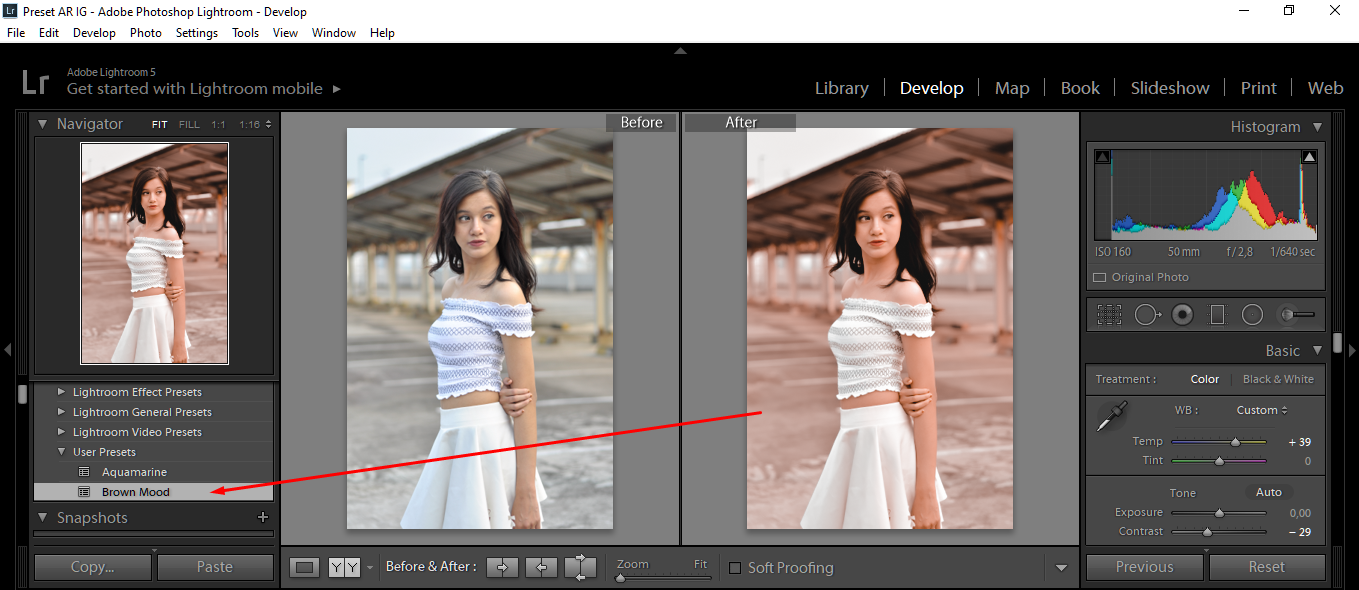Set treatment to Black & White
This screenshot has height=590, width=1359.
click(1278, 379)
